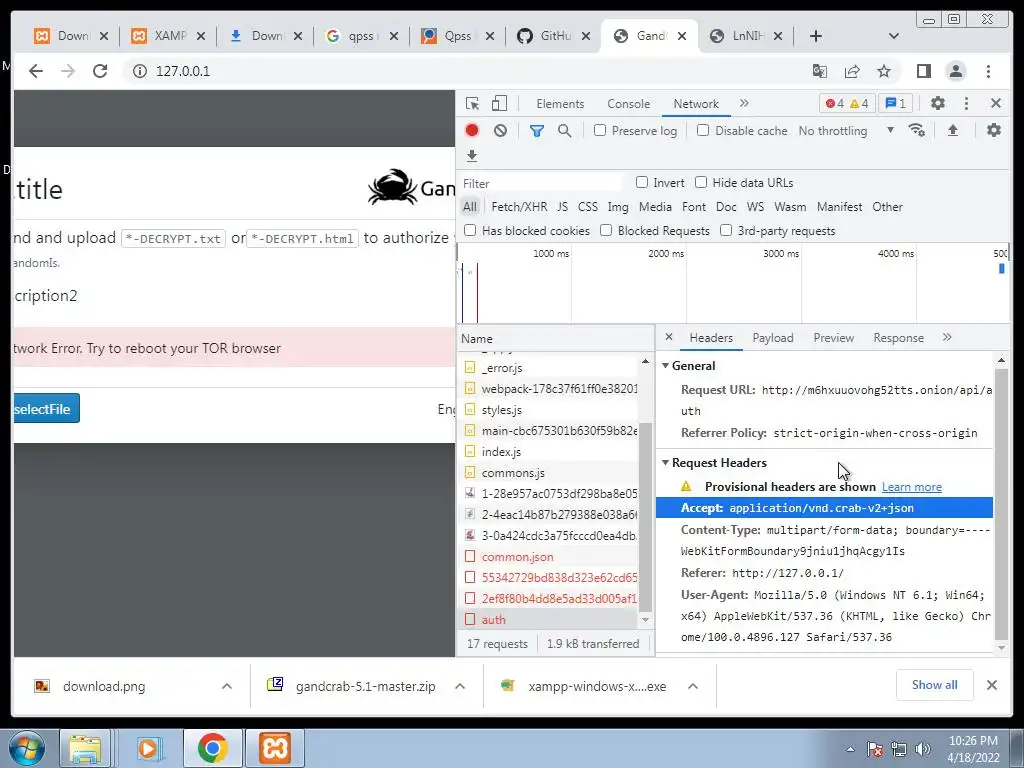The image size is (1024, 768).
Task: Reload the page in Chrome
Action: (100, 71)
